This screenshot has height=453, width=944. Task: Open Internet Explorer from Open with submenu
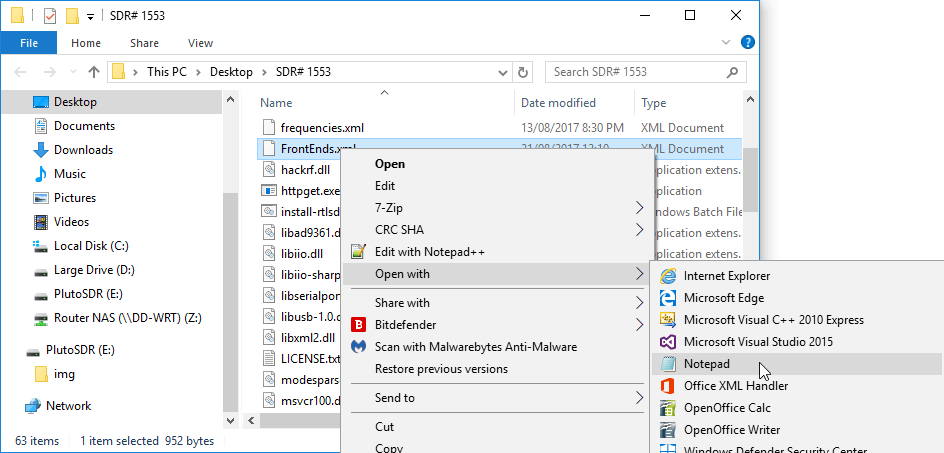727,276
